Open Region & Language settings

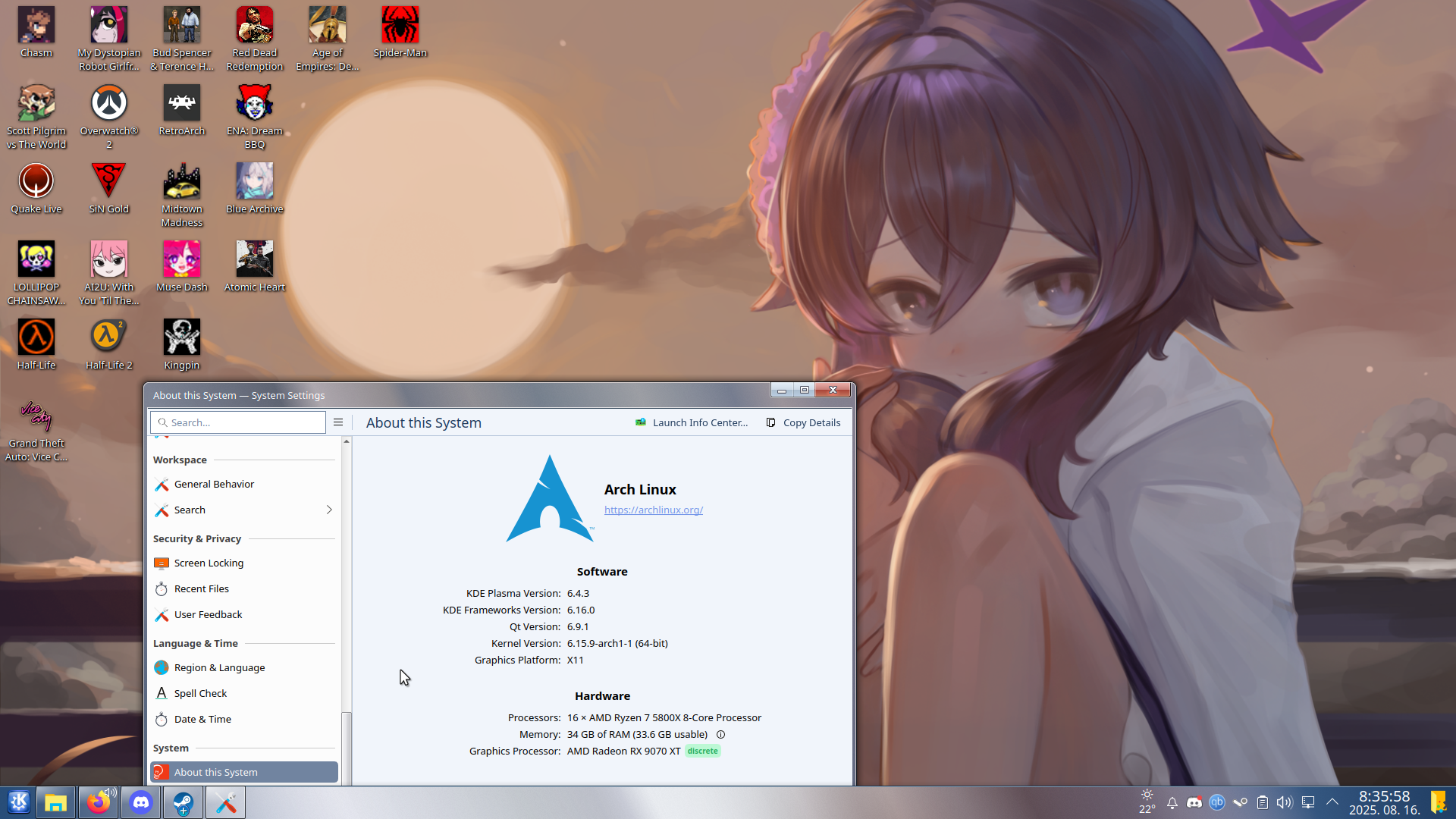coord(219,668)
